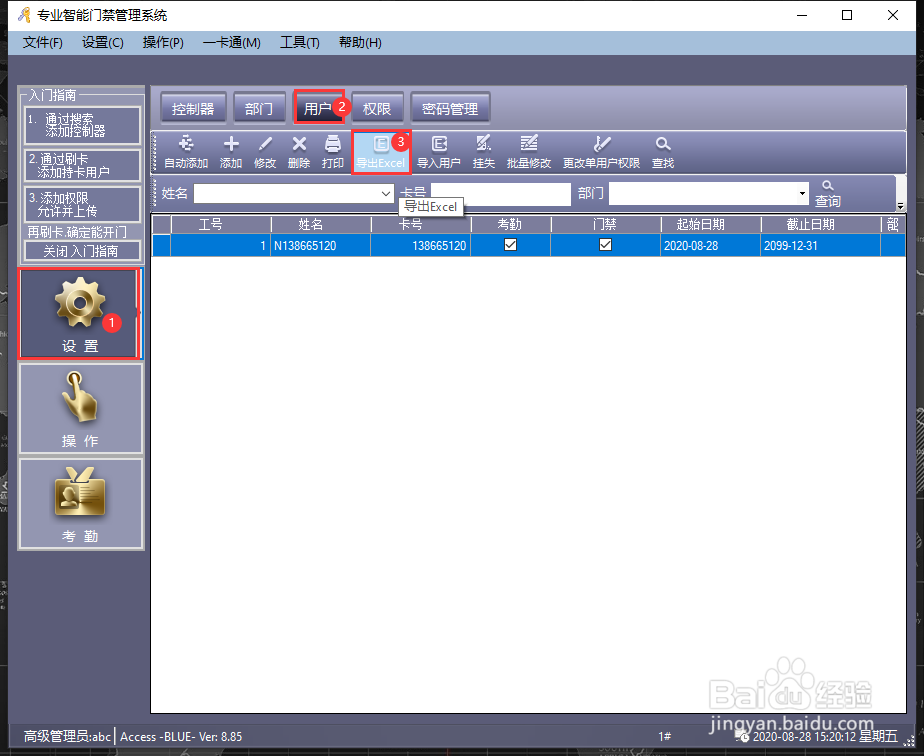
Task: Click the 考勤 column header
Action: [510, 225]
